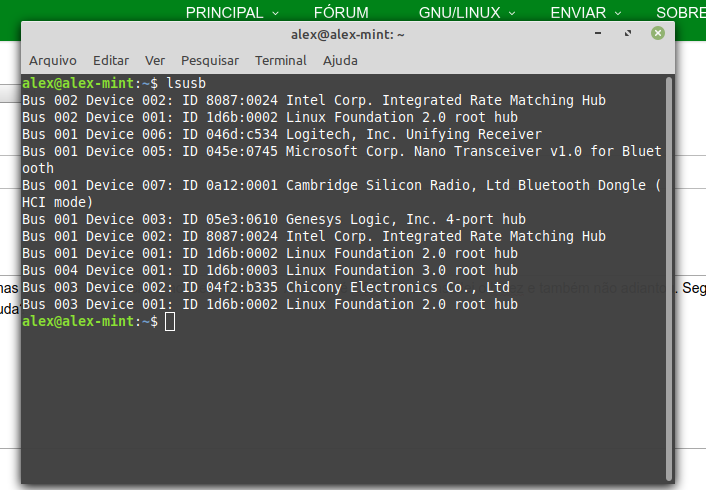Screen dimensions: 706x490
Task: Click 'Genesys Logic, Inc. 4-port hub' line
Action: point(274,219)
